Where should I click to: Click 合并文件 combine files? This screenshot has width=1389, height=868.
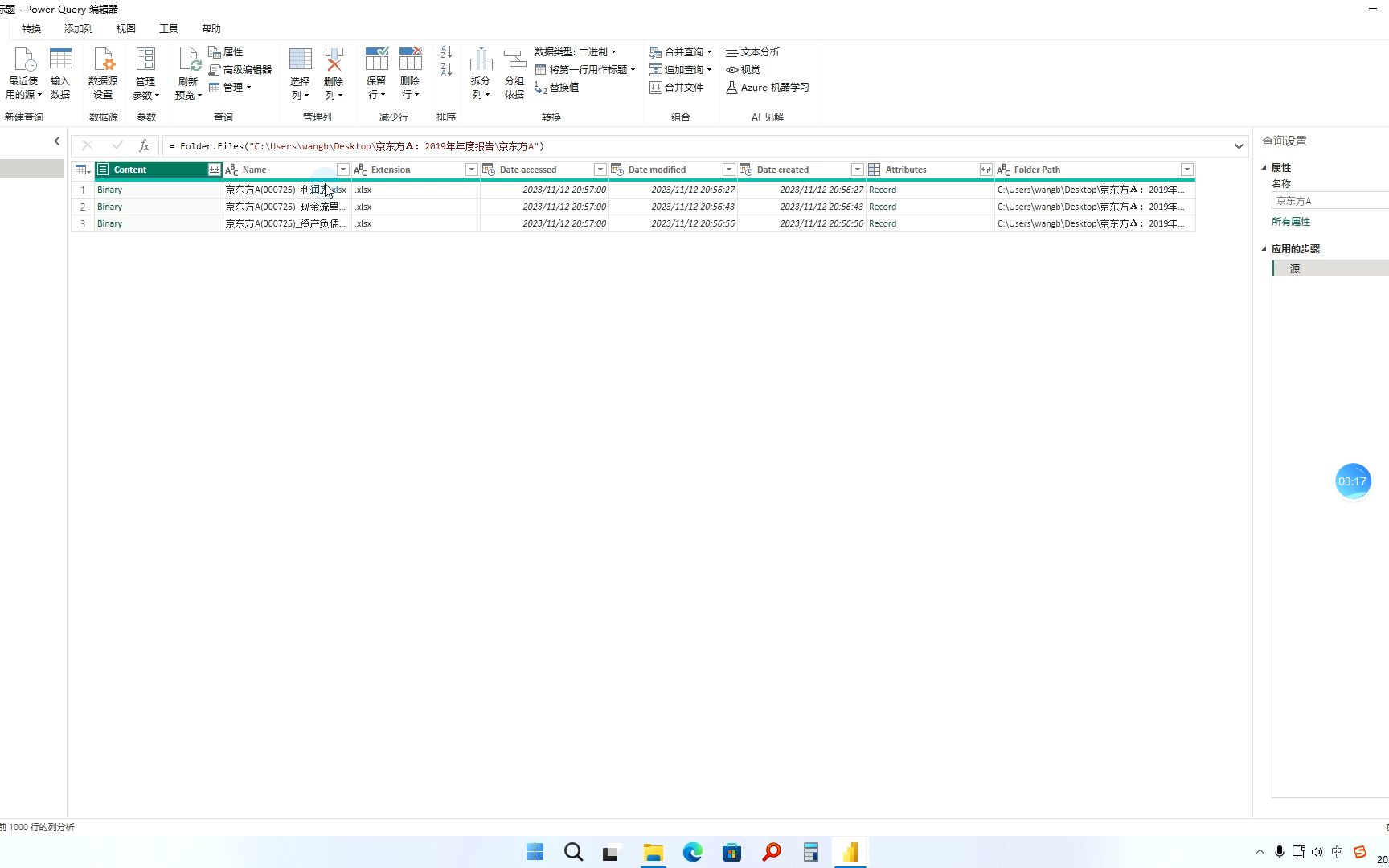pos(677,87)
